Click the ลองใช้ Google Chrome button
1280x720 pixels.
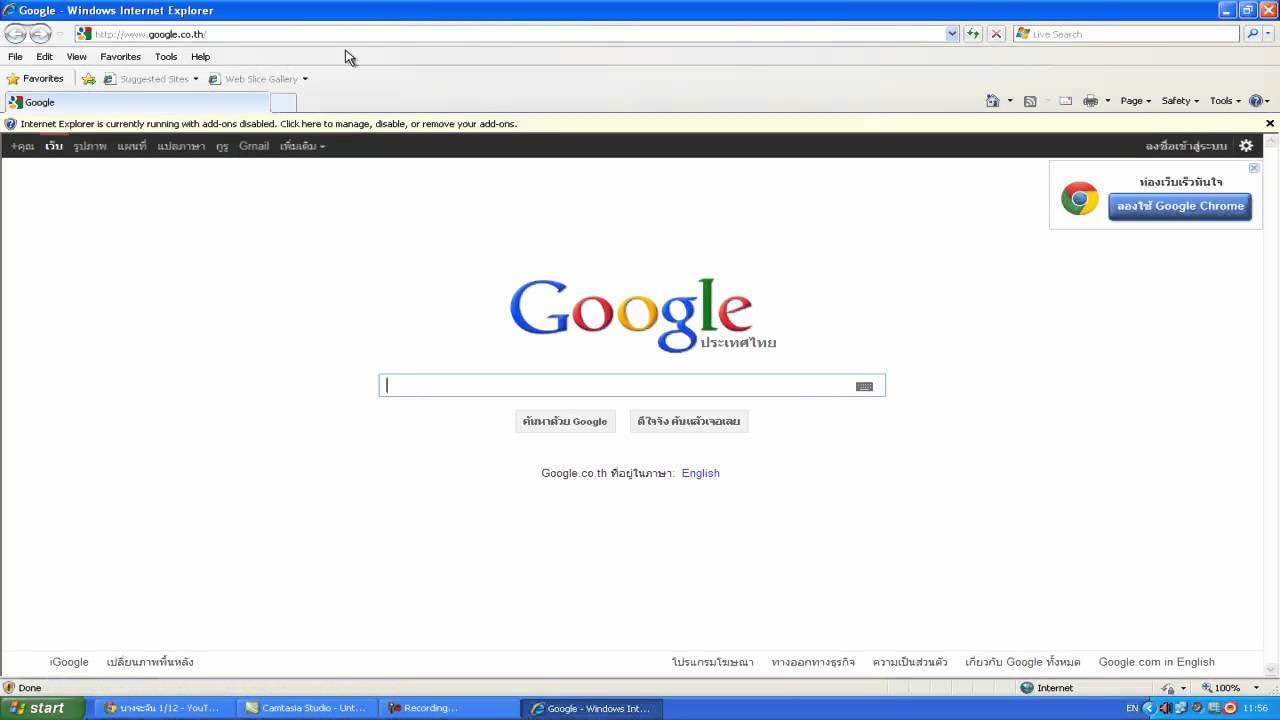(x=1180, y=206)
